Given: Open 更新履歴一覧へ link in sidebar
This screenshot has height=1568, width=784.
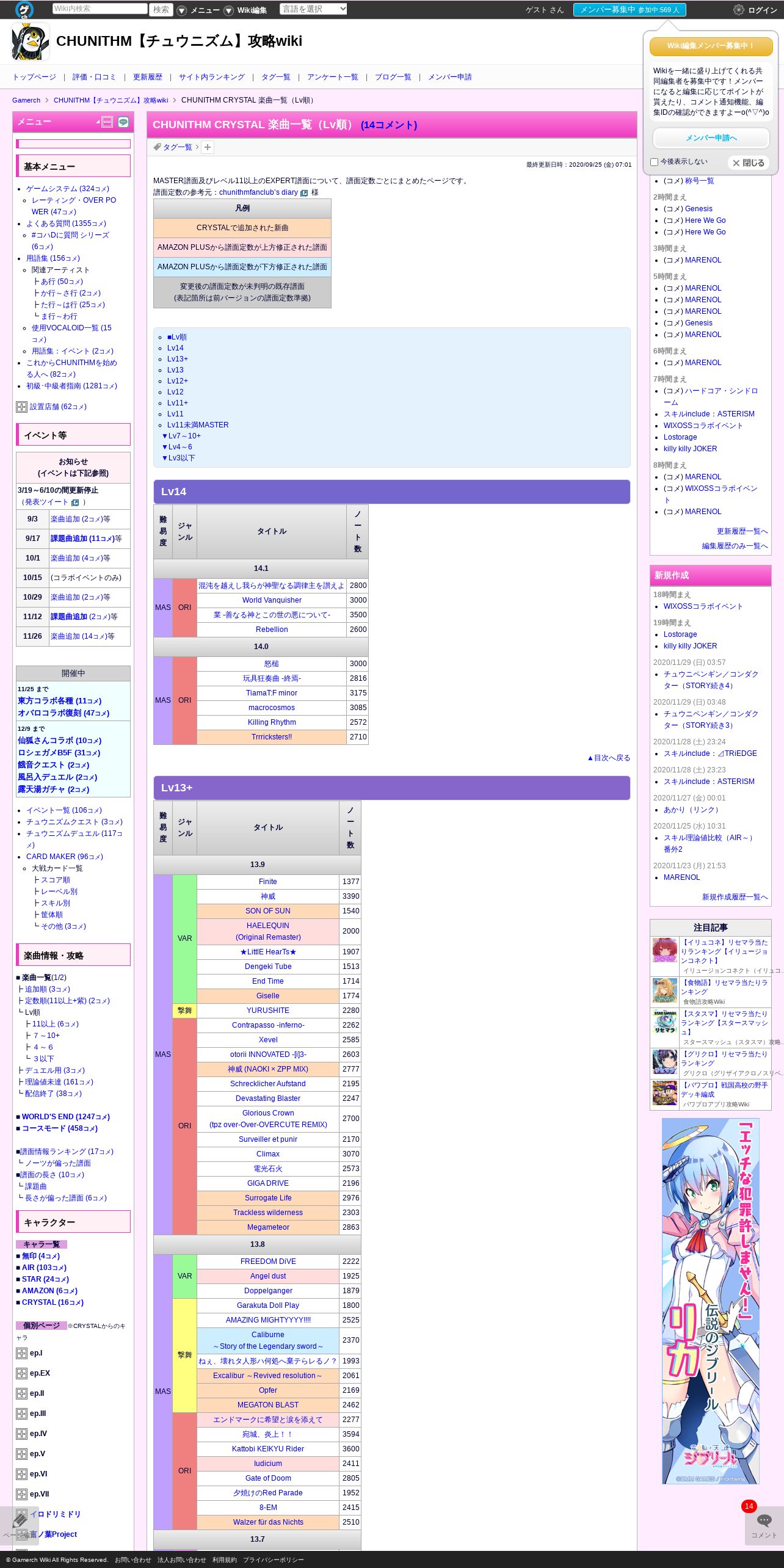Looking at the screenshot, I should (742, 531).
